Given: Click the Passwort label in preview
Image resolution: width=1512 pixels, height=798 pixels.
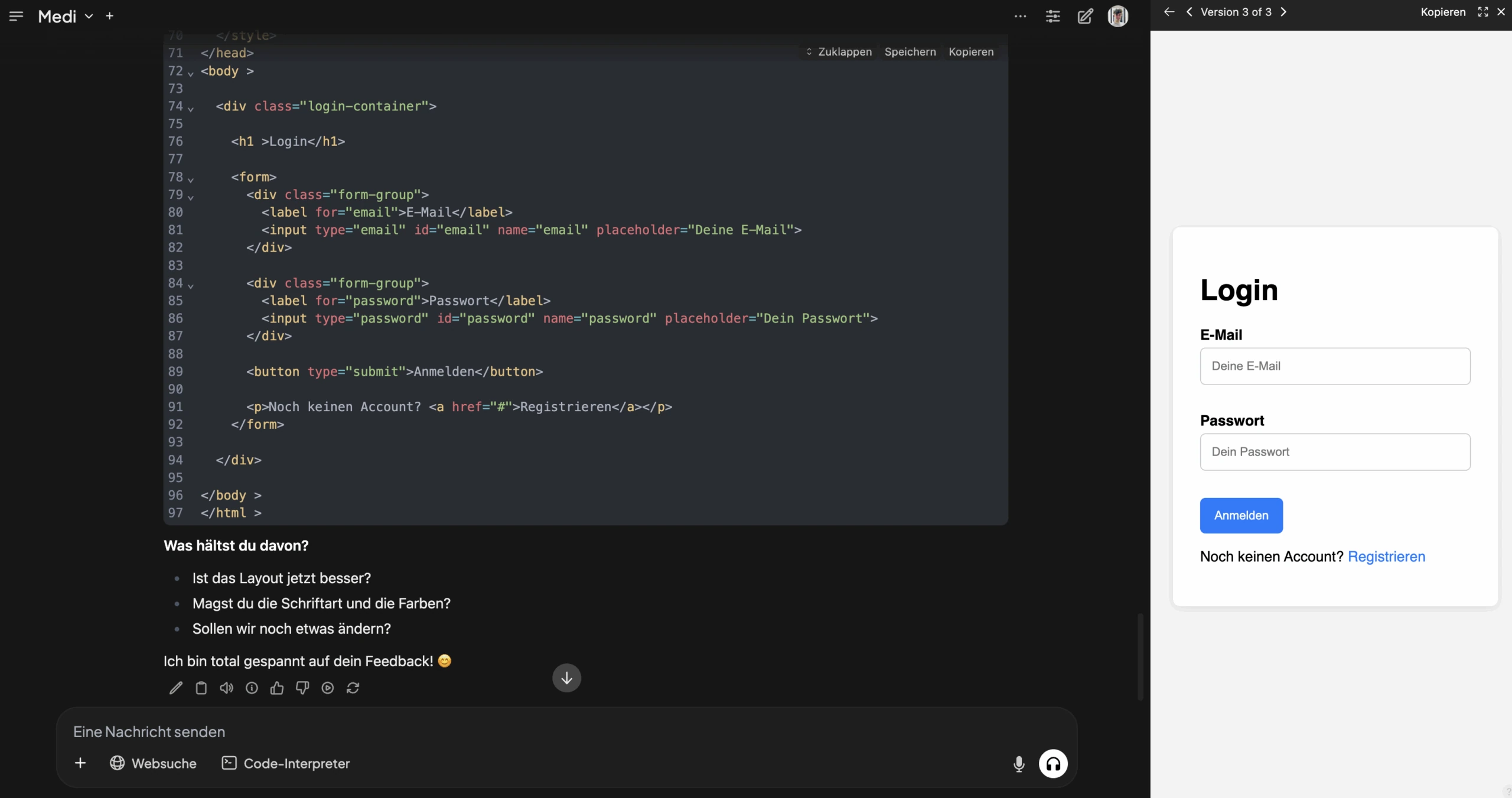Looking at the screenshot, I should click(1231, 421).
